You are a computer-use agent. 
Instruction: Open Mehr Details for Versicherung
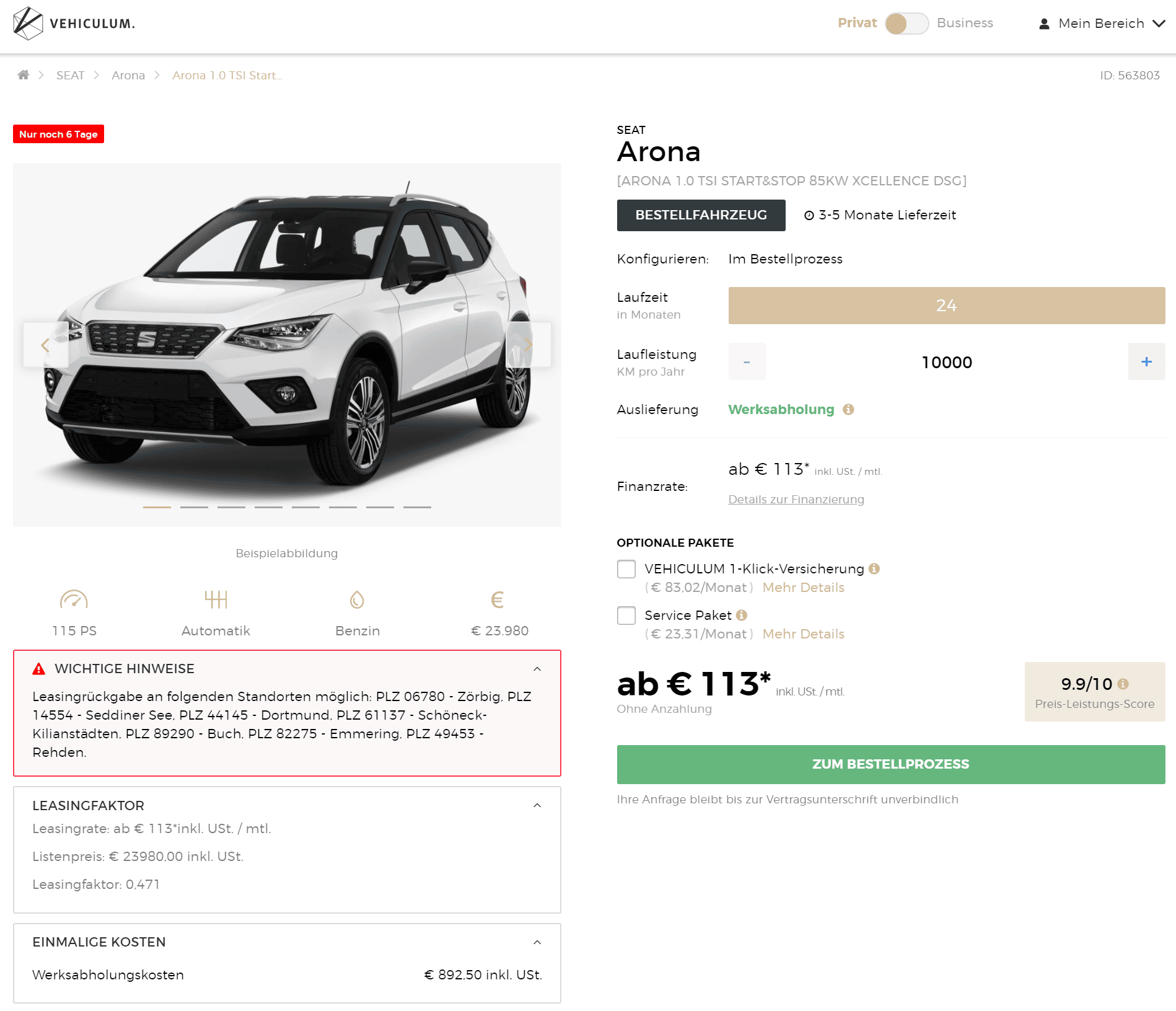pyautogui.click(x=804, y=588)
